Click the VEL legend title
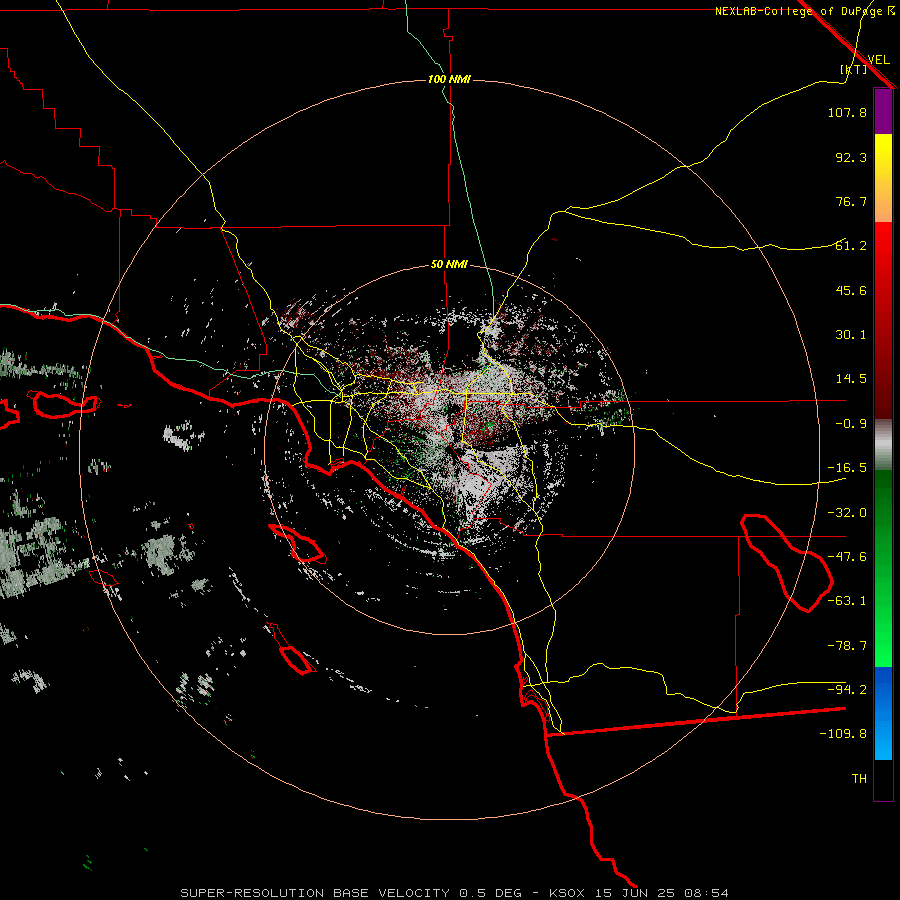The width and height of the screenshot is (900, 900). tap(878, 59)
